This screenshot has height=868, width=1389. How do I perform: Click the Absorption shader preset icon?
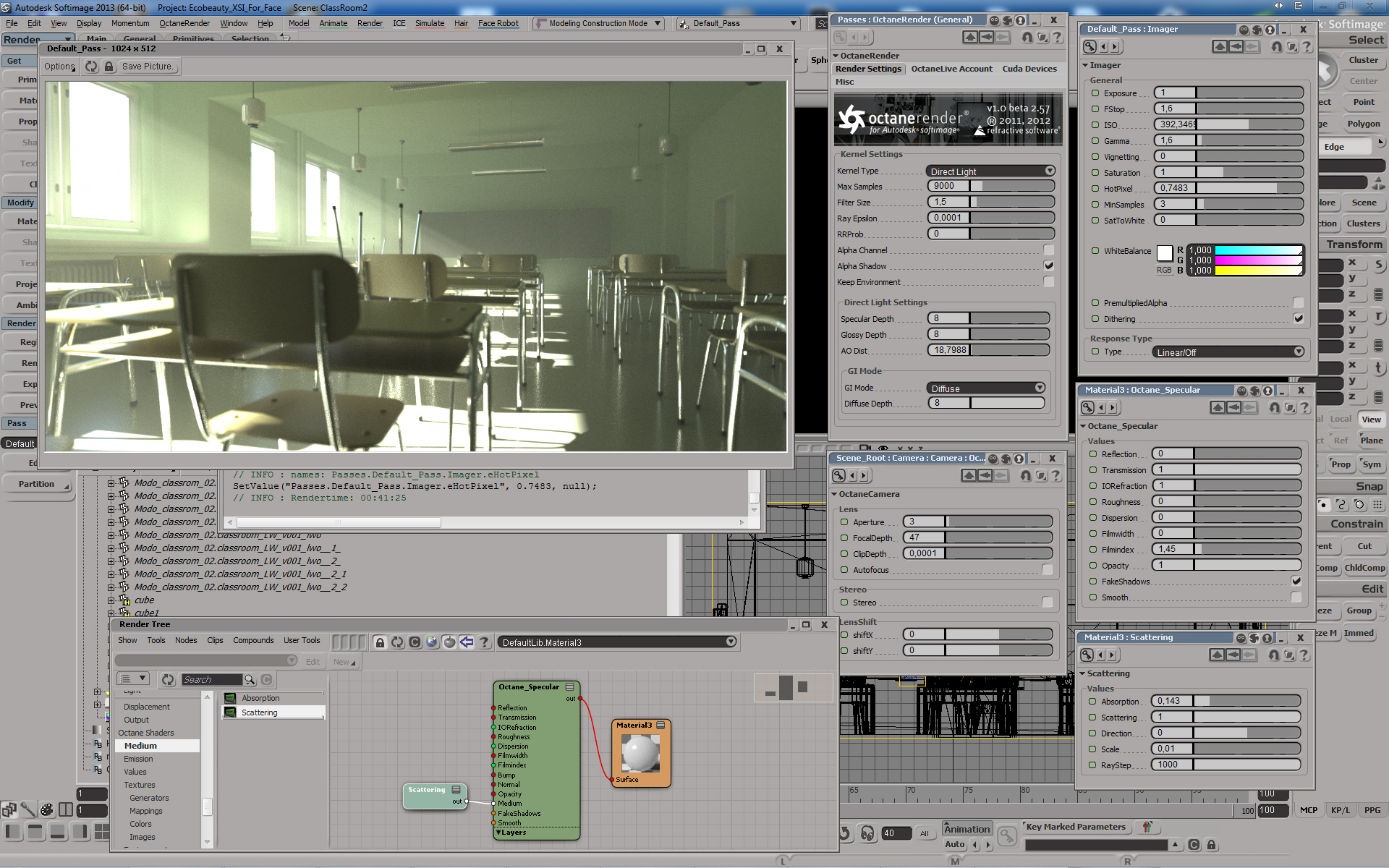coord(230,698)
